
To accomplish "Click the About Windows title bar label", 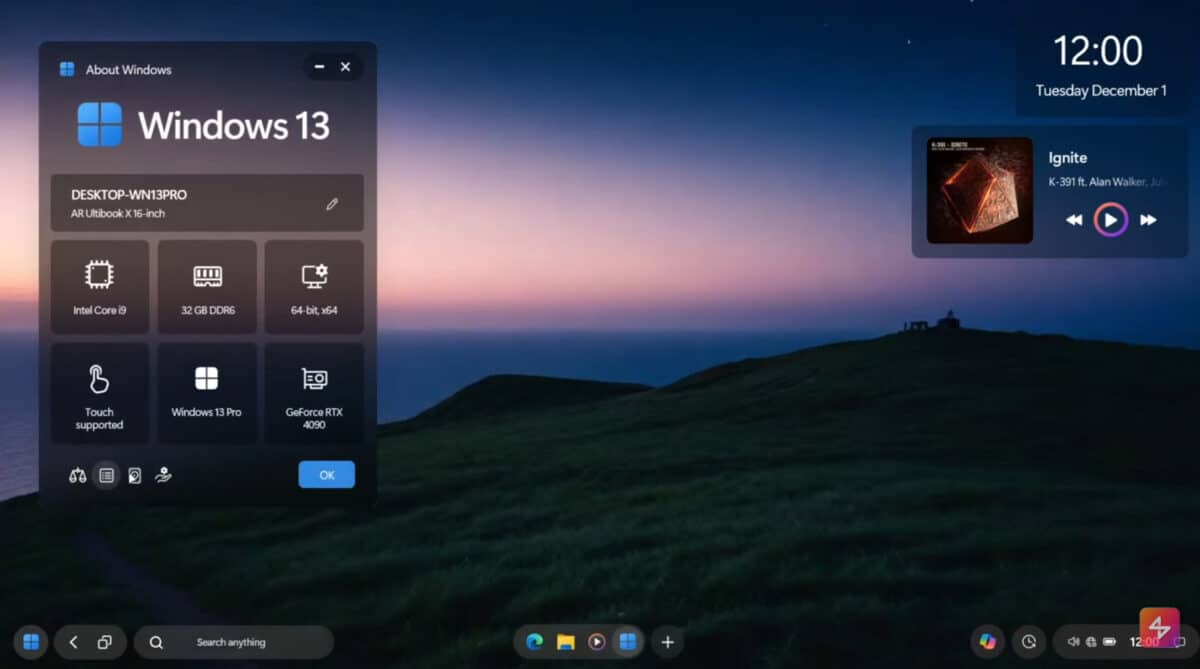I will [x=129, y=69].
